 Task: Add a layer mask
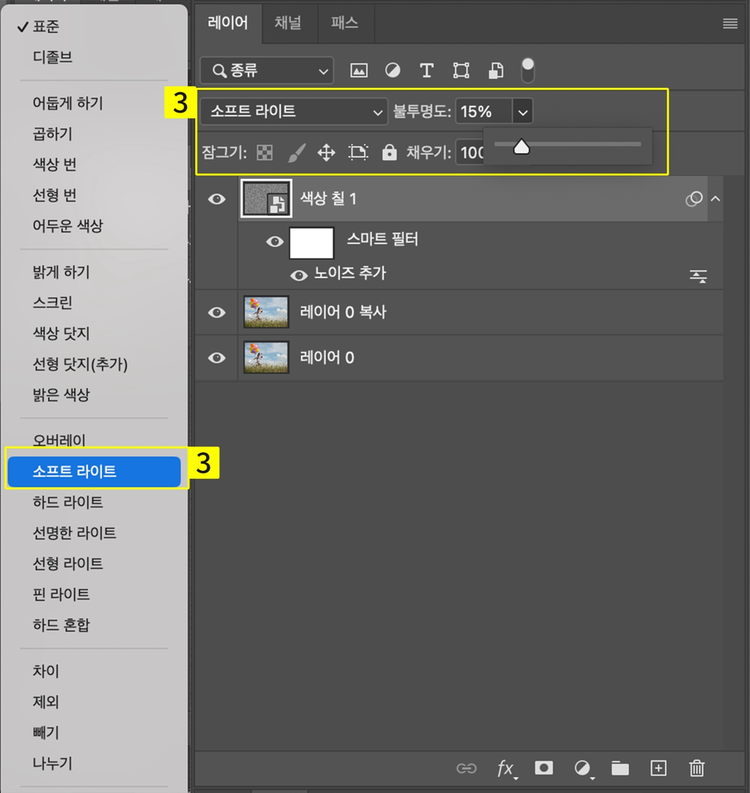click(544, 768)
